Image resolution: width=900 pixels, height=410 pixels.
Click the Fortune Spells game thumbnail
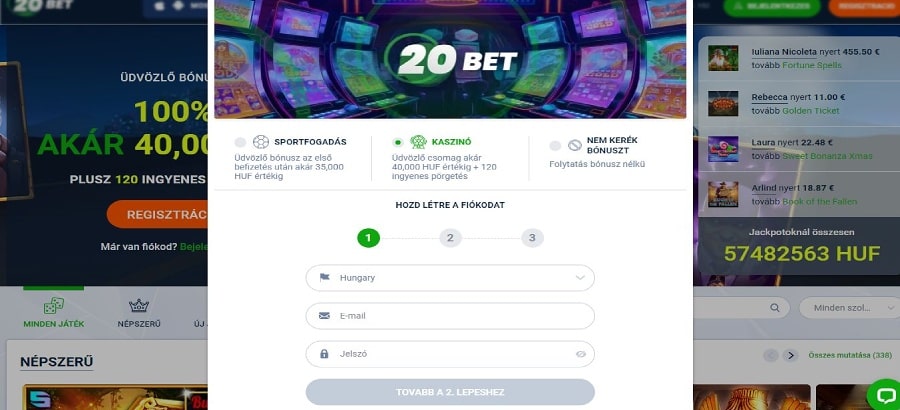point(722,58)
